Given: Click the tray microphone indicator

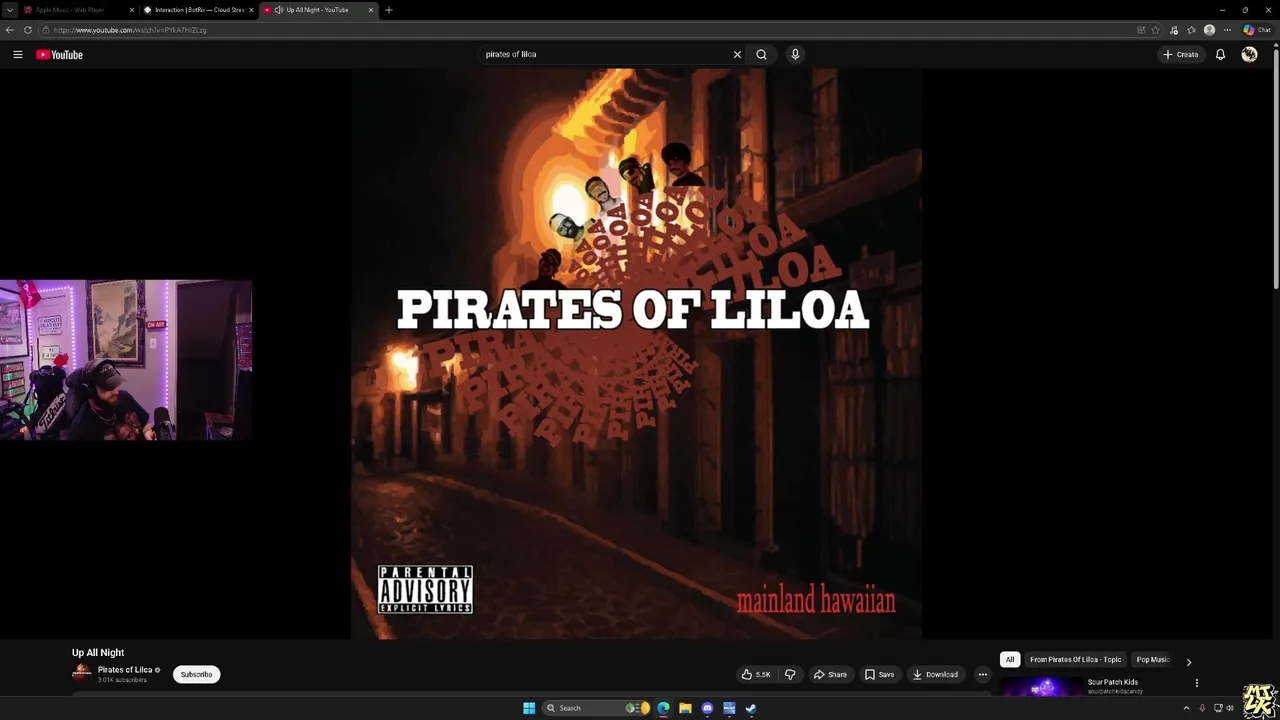Looking at the screenshot, I should point(1202,708).
